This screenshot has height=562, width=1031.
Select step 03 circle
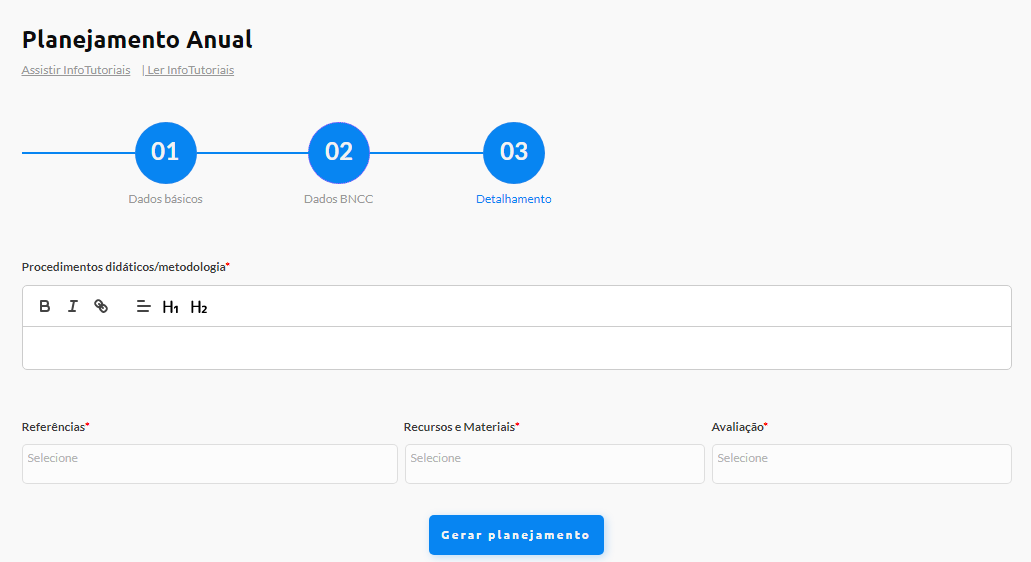pyautogui.click(x=514, y=152)
